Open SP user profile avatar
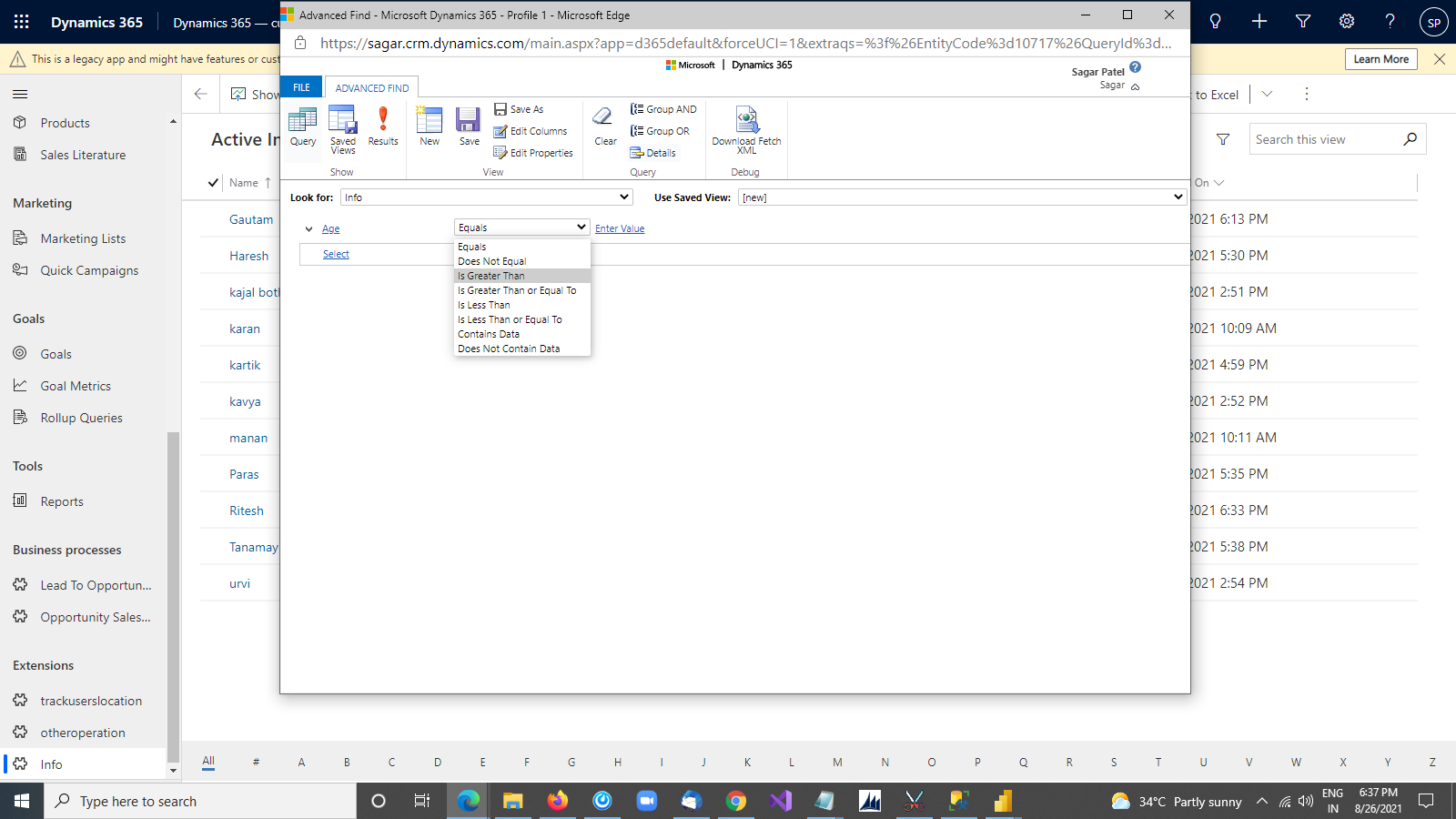1456x819 pixels. point(1433,23)
